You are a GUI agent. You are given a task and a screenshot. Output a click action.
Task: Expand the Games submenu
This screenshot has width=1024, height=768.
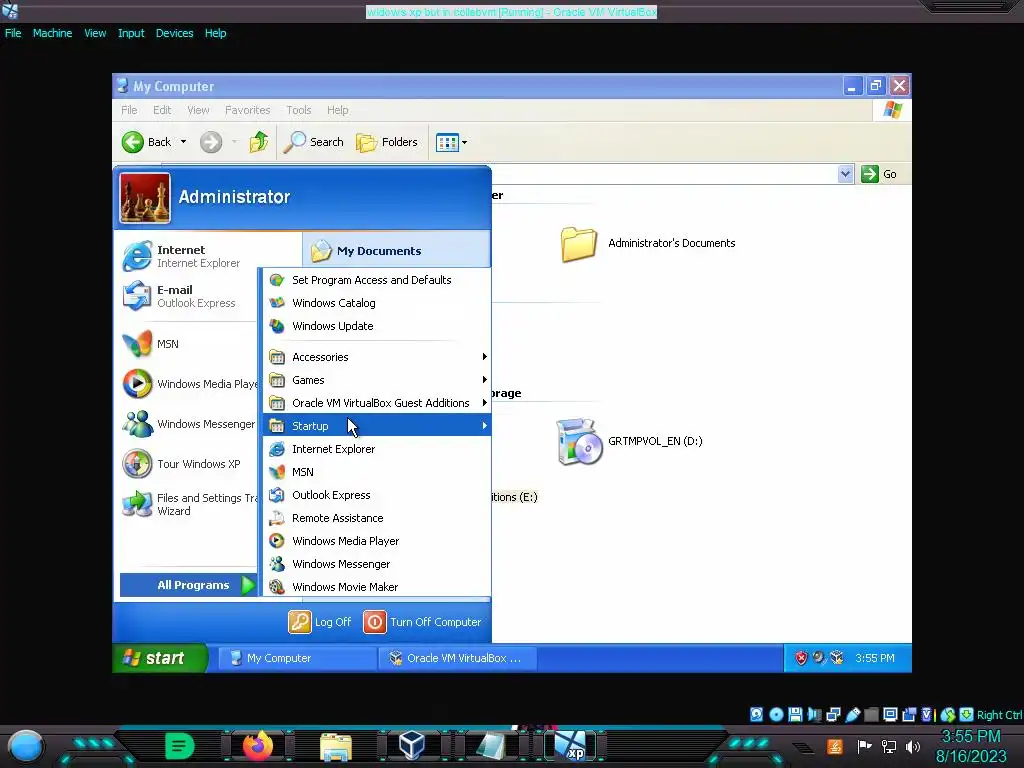tap(377, 379)
